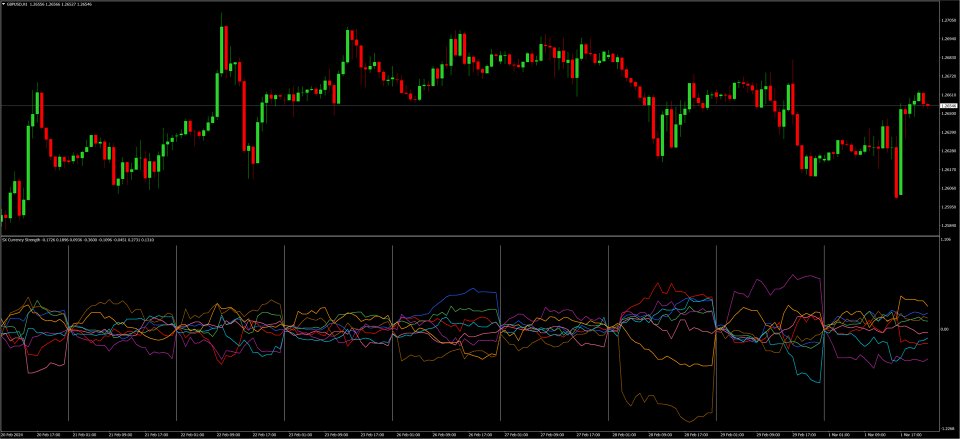The image size is (960, 439).
Task: Click the 1.26280 price axis label
Action: (949, 151)
